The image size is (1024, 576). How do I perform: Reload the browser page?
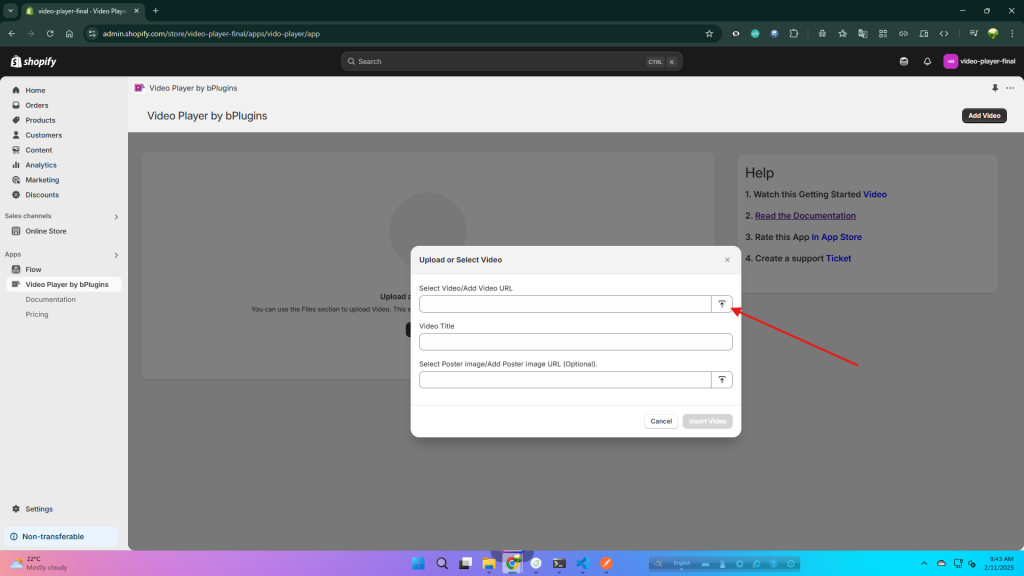point(50,33)
